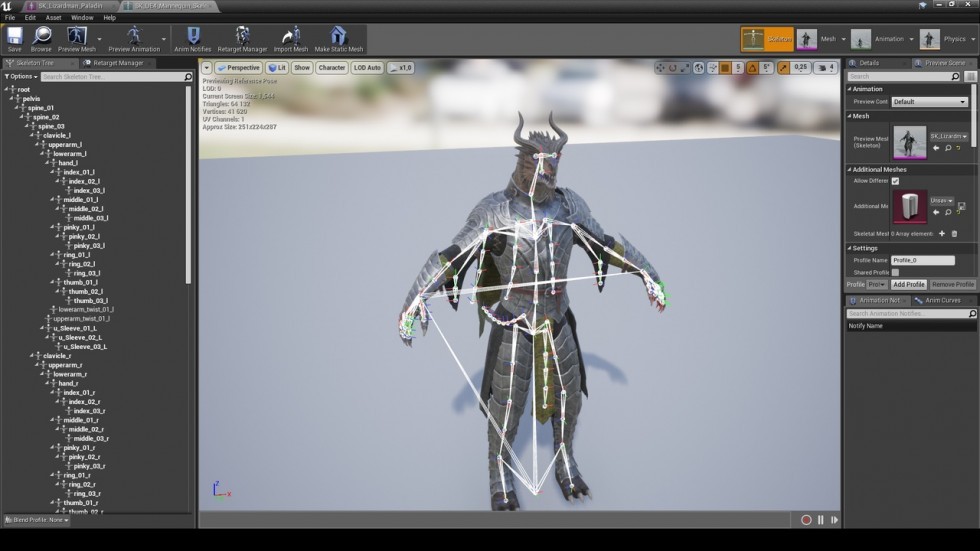
Task: Switch to the Physics editor mode
Action: 944,39
